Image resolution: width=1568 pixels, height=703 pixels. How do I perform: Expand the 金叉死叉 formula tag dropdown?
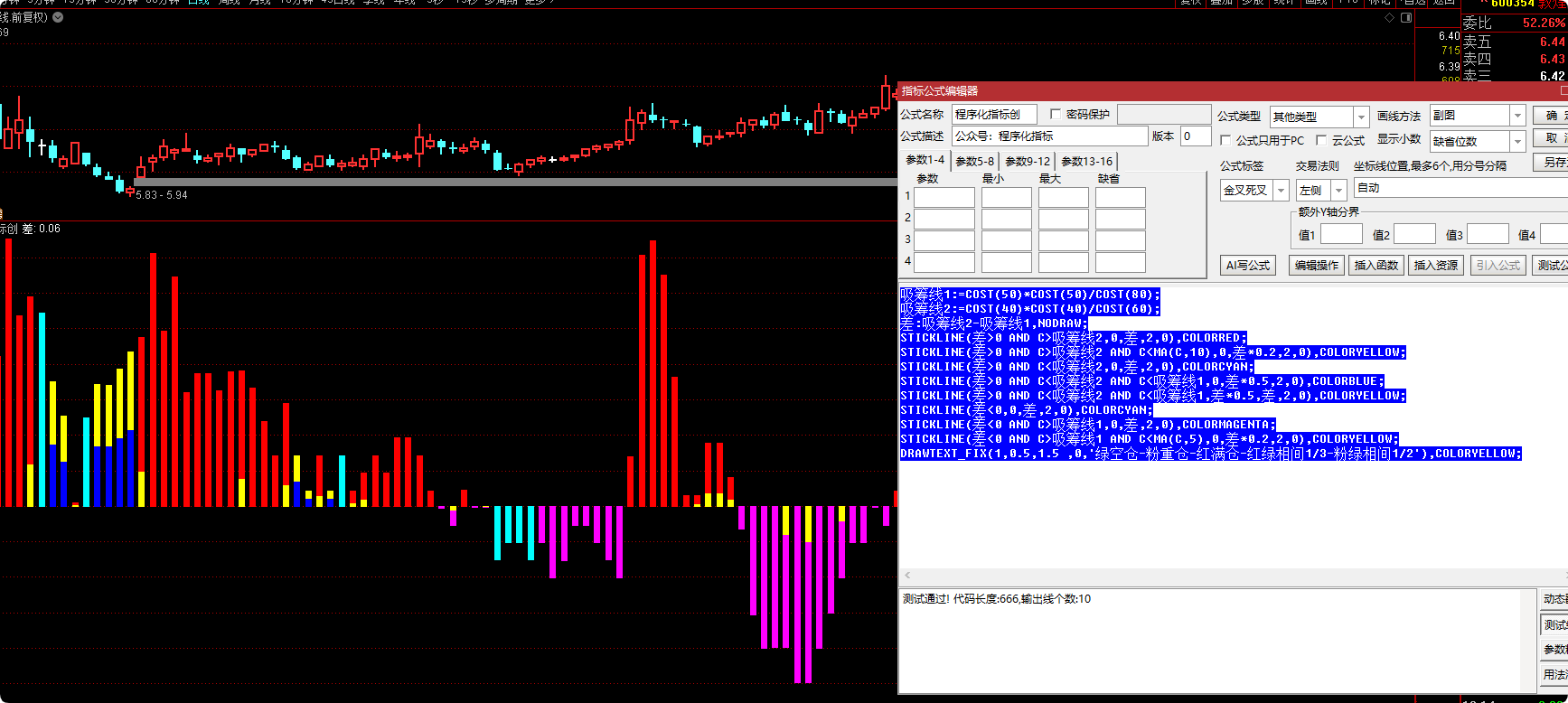(1281, 191)
